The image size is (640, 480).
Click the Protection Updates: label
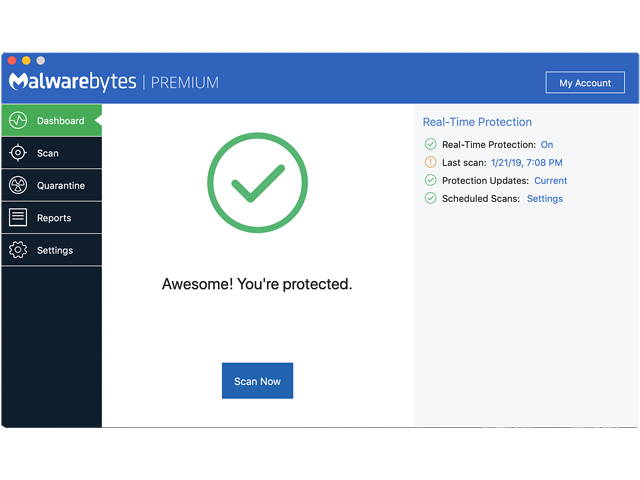pos(485,180)
